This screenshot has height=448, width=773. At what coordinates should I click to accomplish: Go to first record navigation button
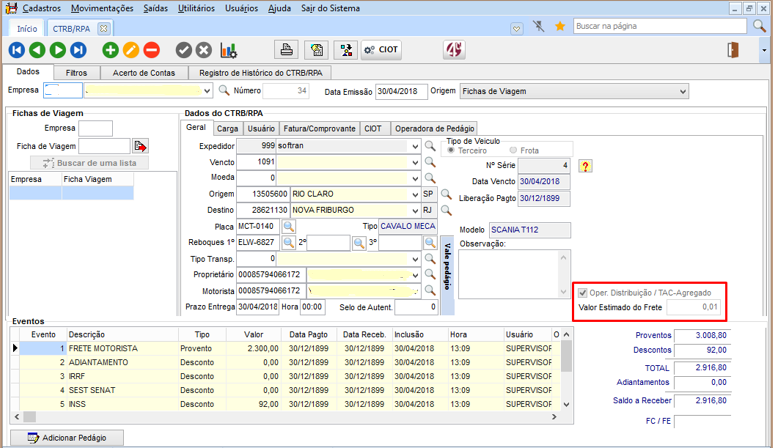click(17, 50)
